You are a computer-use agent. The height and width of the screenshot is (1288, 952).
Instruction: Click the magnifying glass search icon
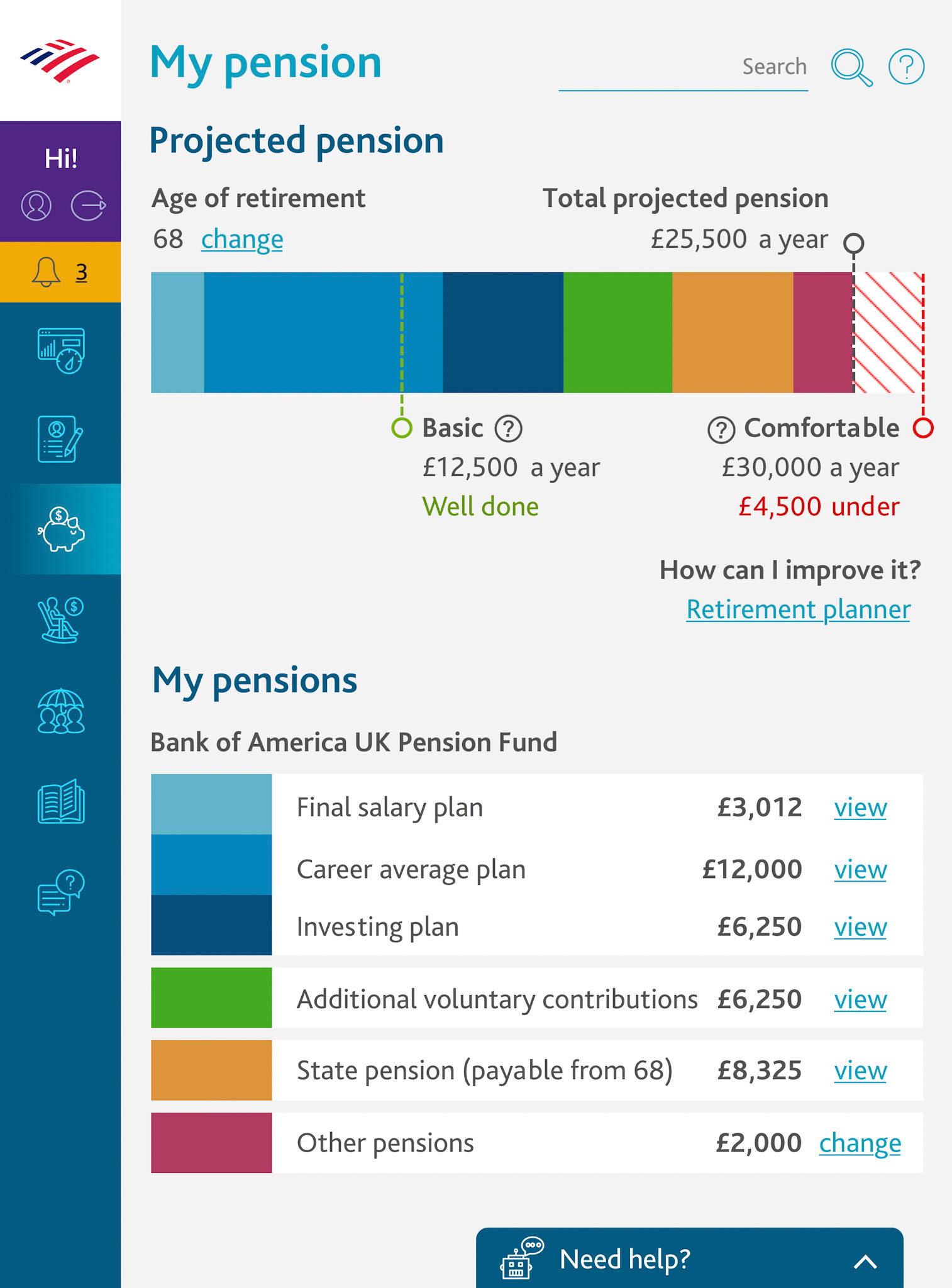coord(851,67)
